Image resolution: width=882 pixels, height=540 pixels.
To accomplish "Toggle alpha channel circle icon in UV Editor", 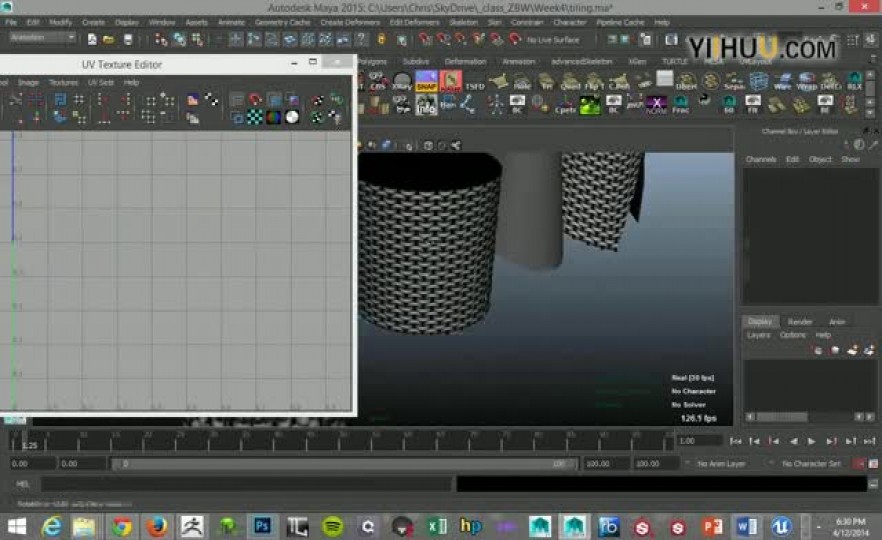I will pyautogui.click(x=292, y=117).
